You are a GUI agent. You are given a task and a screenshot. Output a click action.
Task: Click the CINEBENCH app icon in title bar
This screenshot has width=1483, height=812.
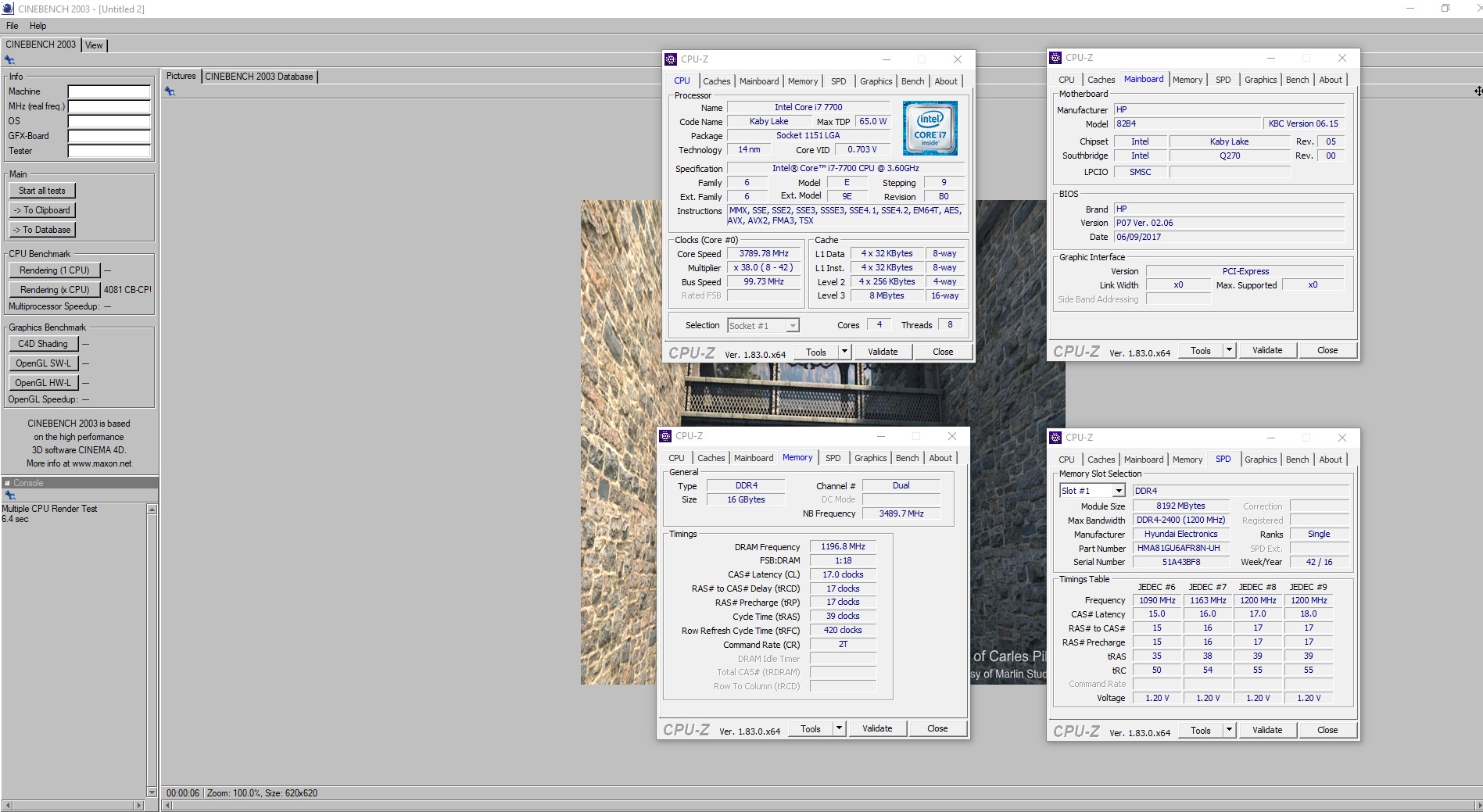click(x=8, y=9)
